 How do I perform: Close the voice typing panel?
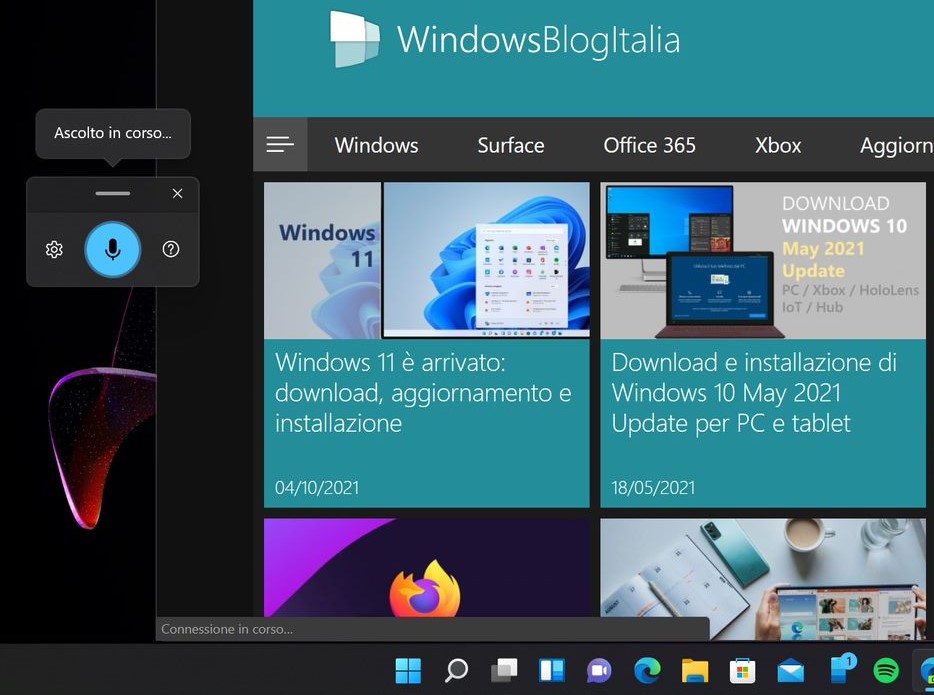(x=178, y=194)
